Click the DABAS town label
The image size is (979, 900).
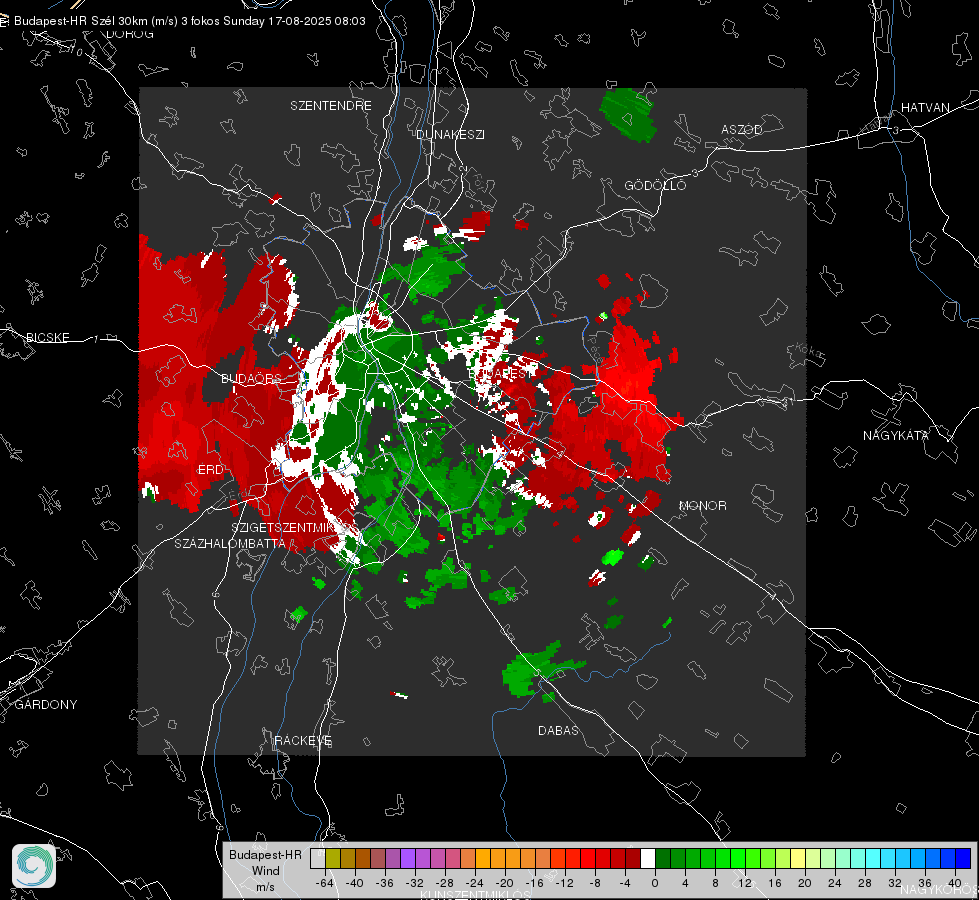point(559,730)
